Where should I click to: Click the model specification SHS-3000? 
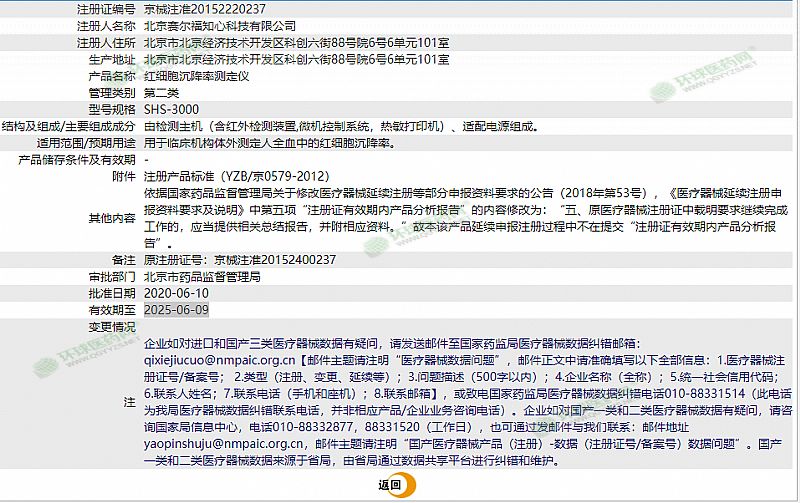172,109
